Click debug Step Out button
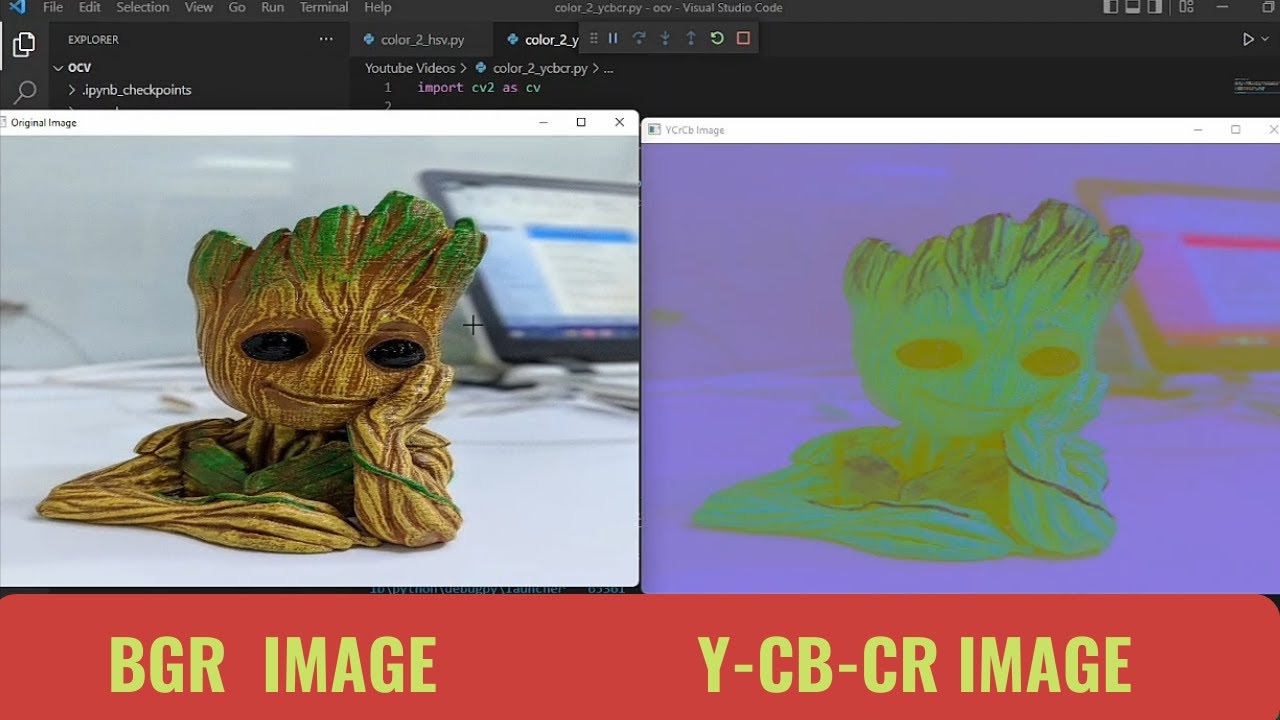The height and width of the screenshot is (720, 1280). [691, 39]
